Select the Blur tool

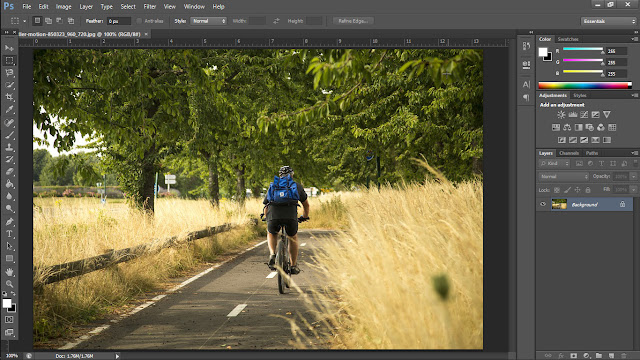9,196
